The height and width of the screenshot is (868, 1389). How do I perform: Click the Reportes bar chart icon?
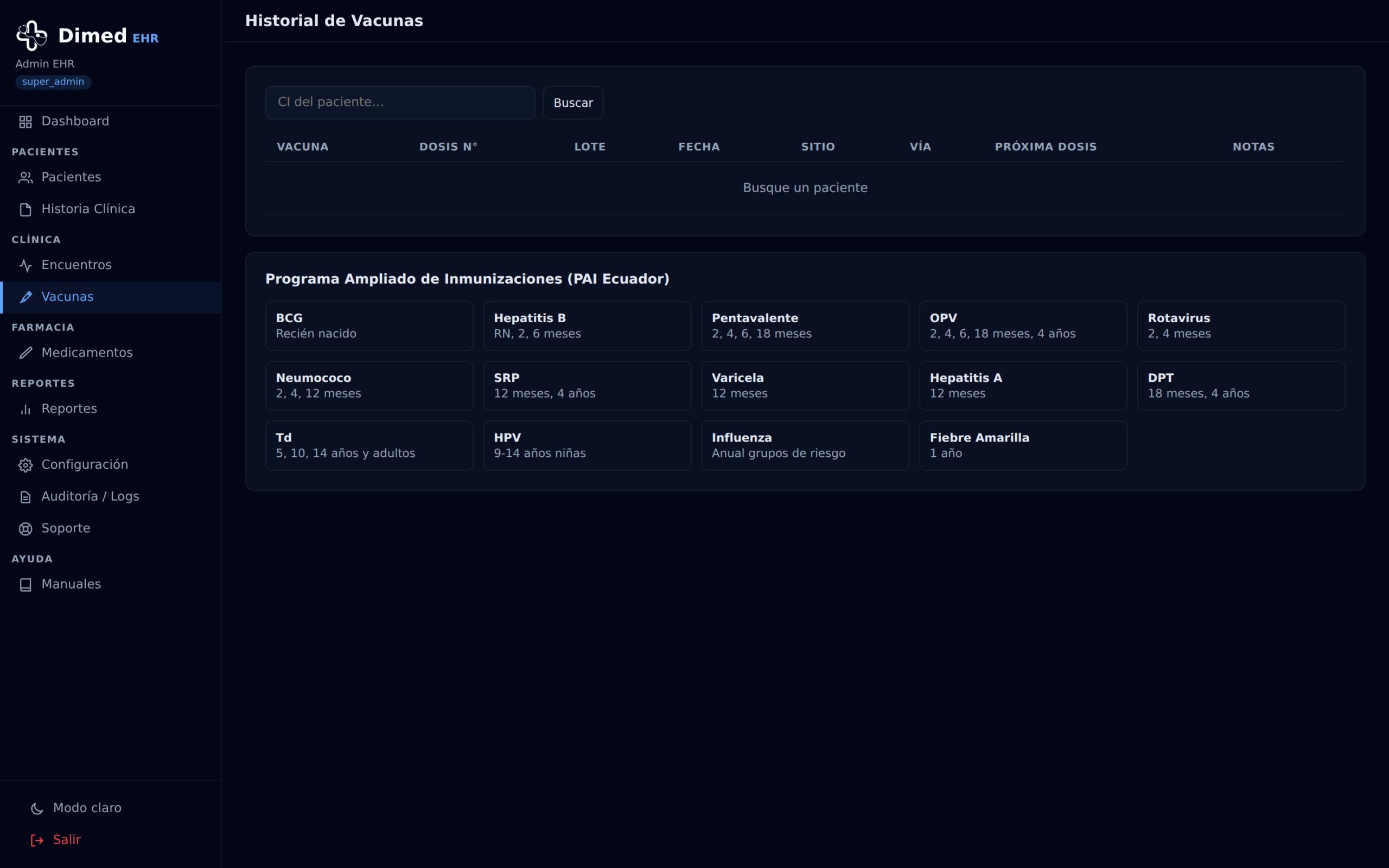(x=26, y=409)
